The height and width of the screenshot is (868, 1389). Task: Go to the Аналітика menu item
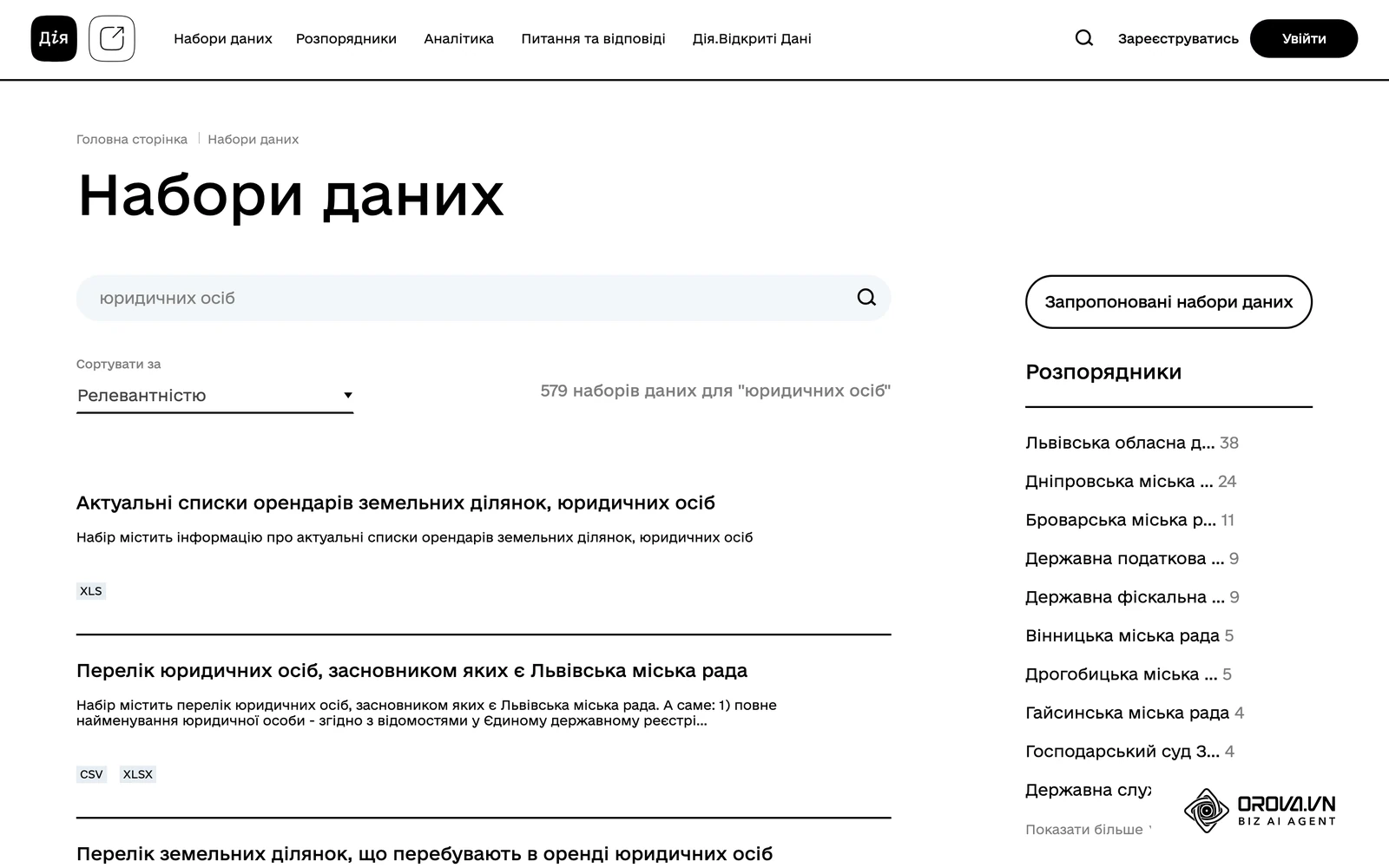pos(458,39)
